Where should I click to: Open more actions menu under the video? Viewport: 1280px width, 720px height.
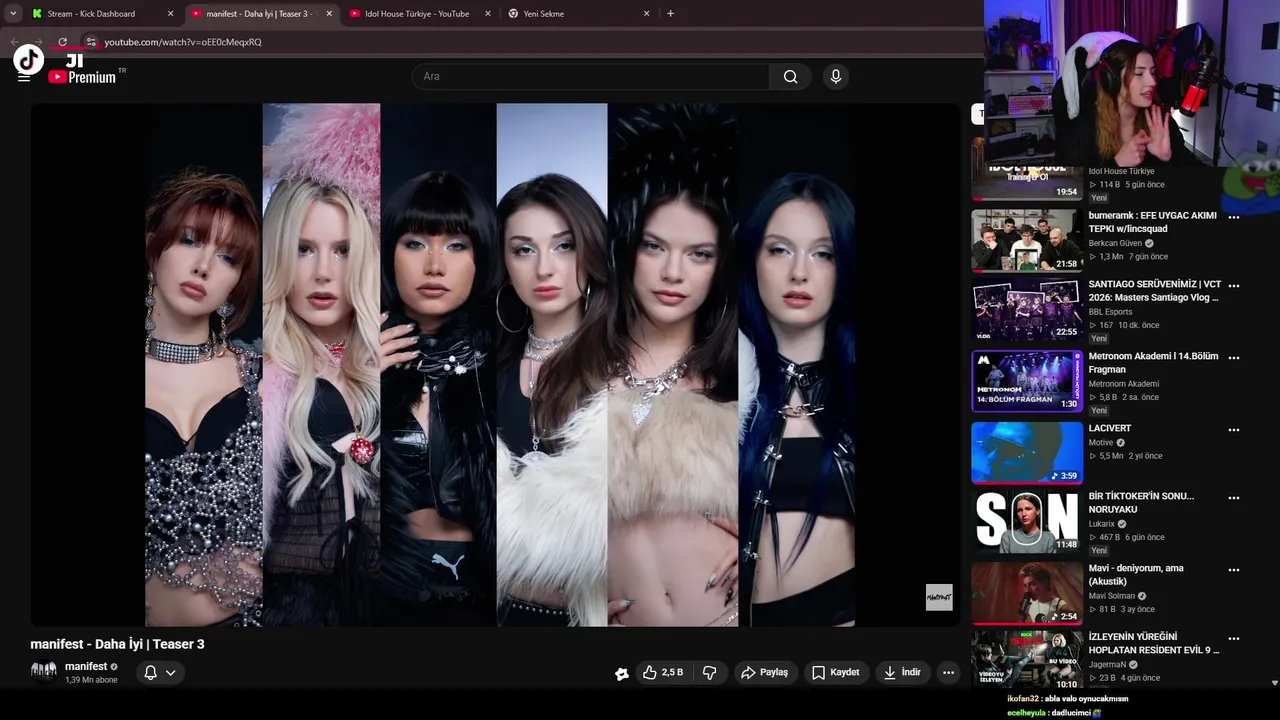click(948, 672)
